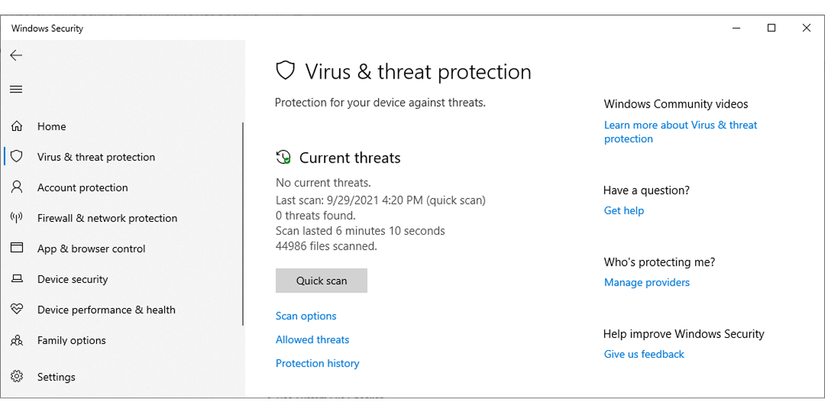This screenshot has height=413, width=825.
Task: Open Scan options link
Action: tap(306, 316)
